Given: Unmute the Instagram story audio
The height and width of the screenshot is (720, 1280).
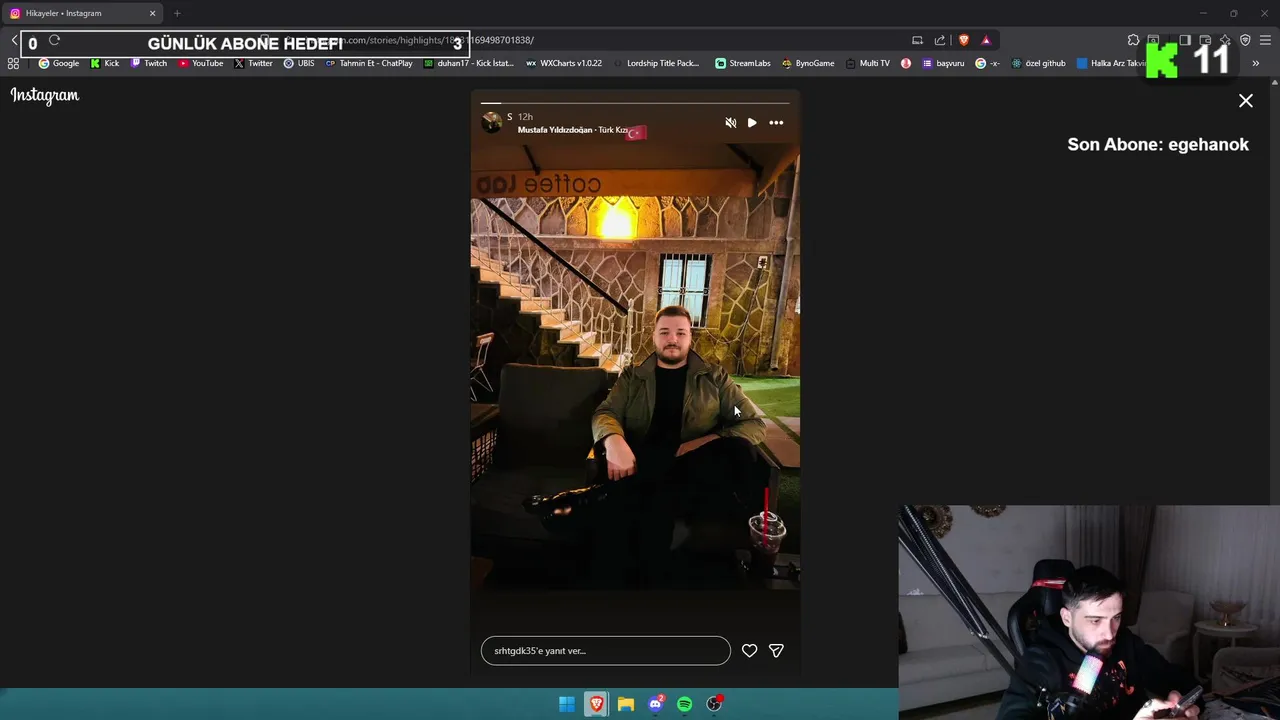Looking at the screenshot, I should click(x=731, y=123).
